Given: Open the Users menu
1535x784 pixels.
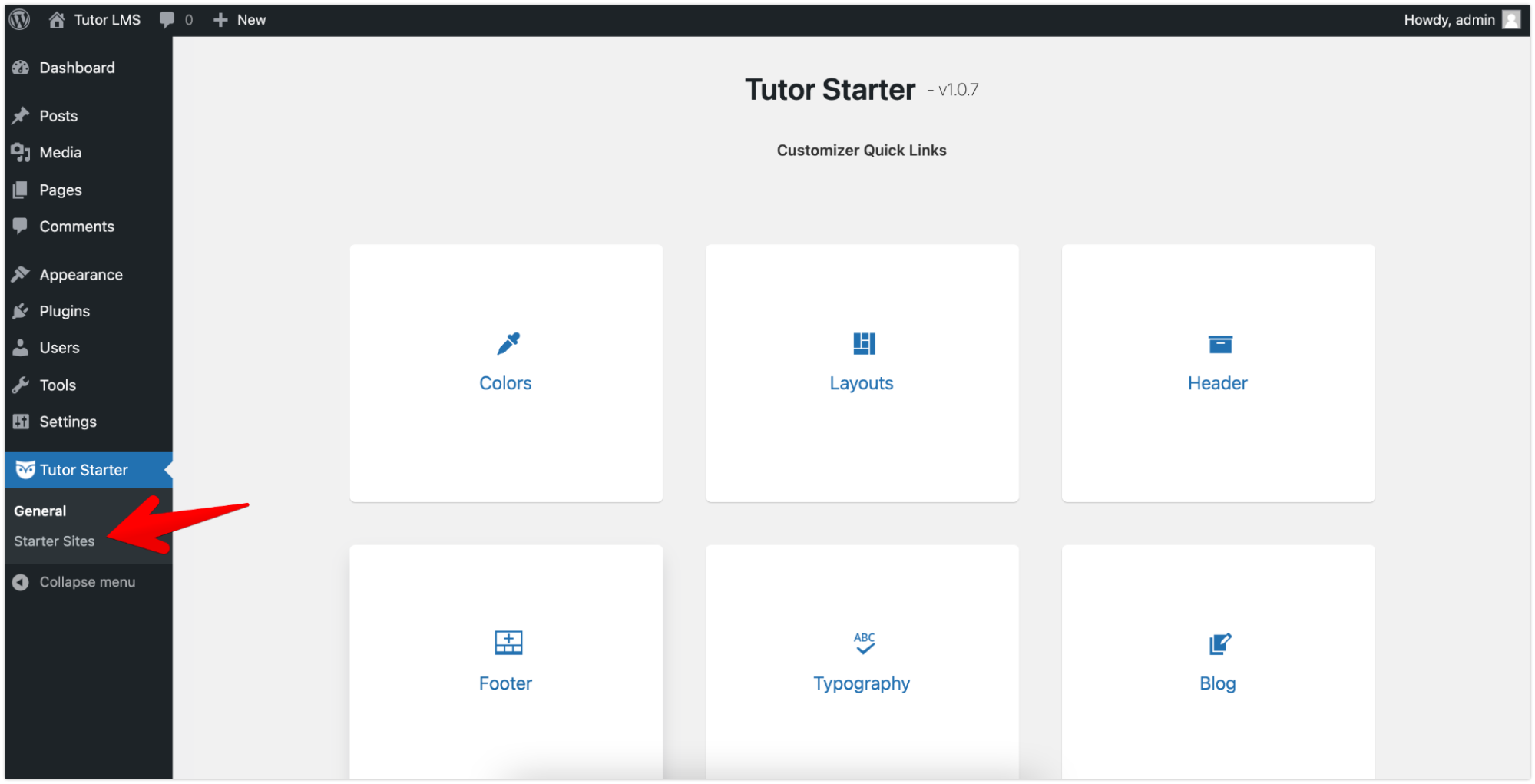Looking at the screenshot, I should pyautogui.click(x=89, y=348).
